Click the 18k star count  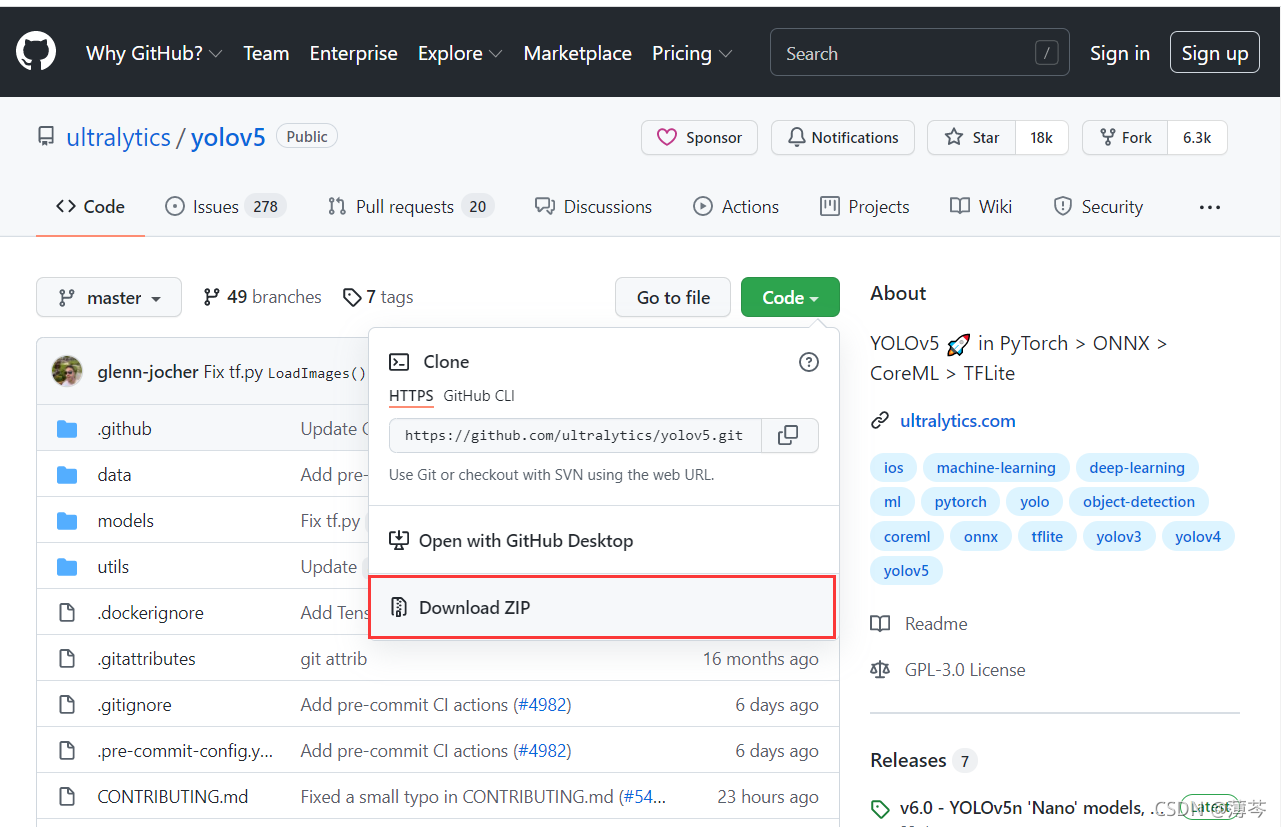point(1042,138)
